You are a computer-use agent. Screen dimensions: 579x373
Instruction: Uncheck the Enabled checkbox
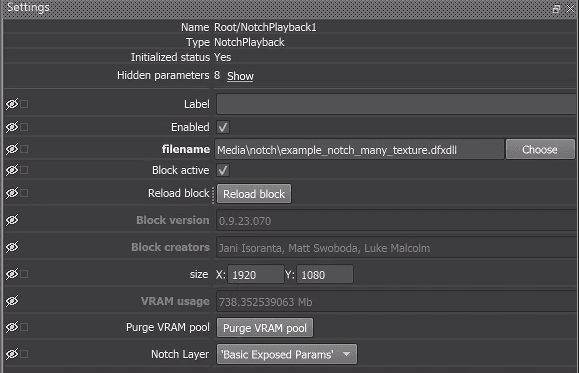[223, 127]
